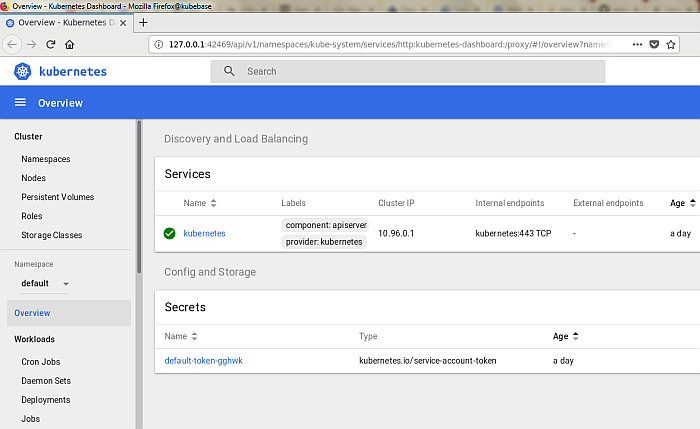Open Workloads section in sidebar
The width and height of the screenshot is (700, 429).
(x=34, y=339)
